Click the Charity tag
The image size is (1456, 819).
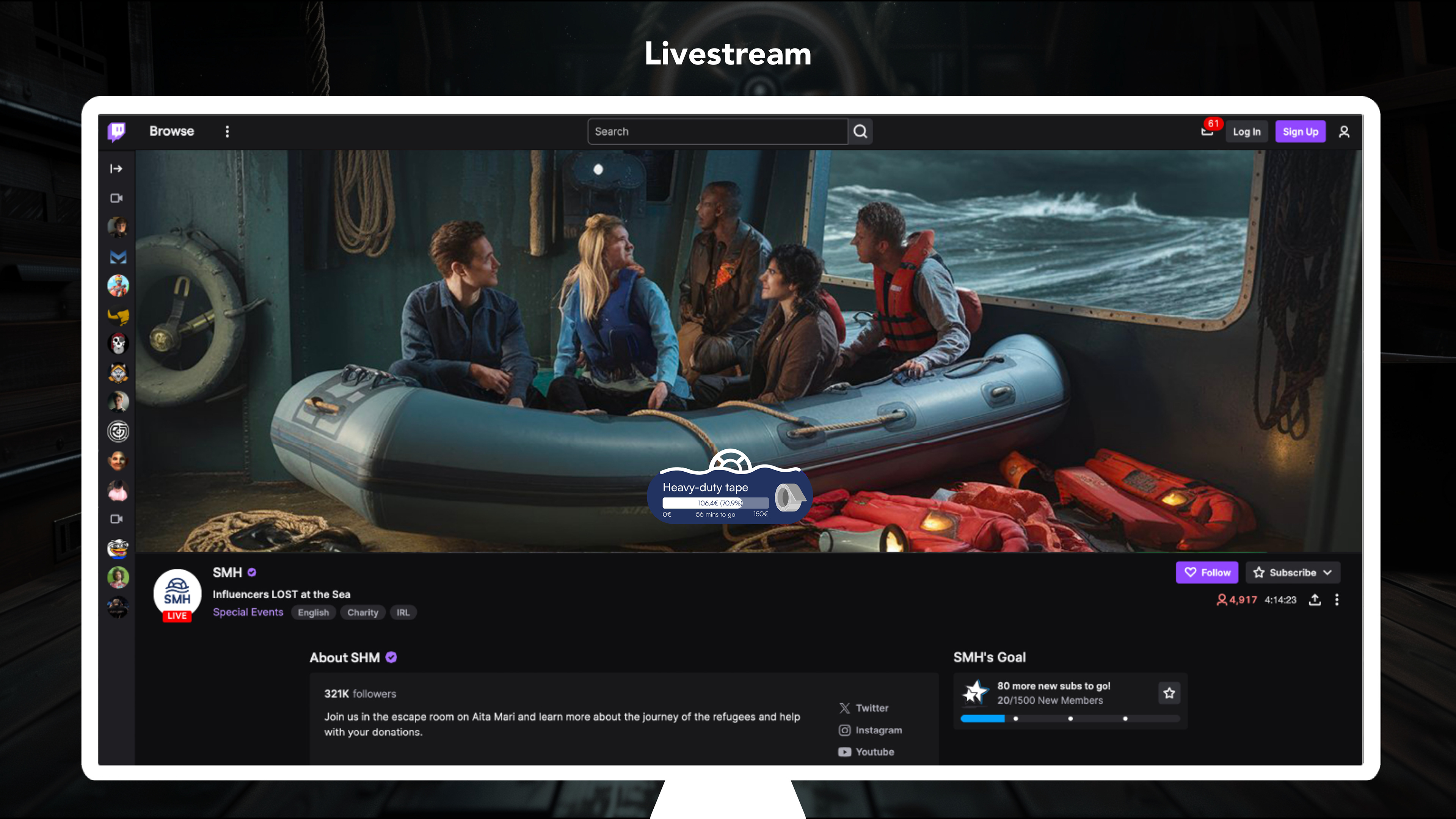click(x=362, y=613)
